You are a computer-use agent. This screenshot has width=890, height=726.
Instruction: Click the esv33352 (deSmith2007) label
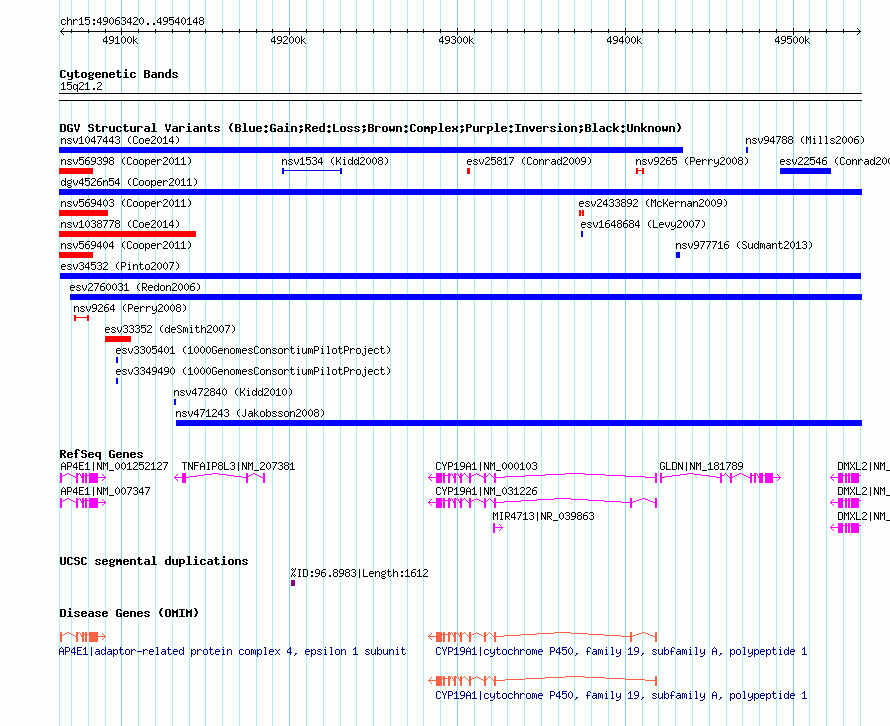pyautogui.click(x=170, y=329)
